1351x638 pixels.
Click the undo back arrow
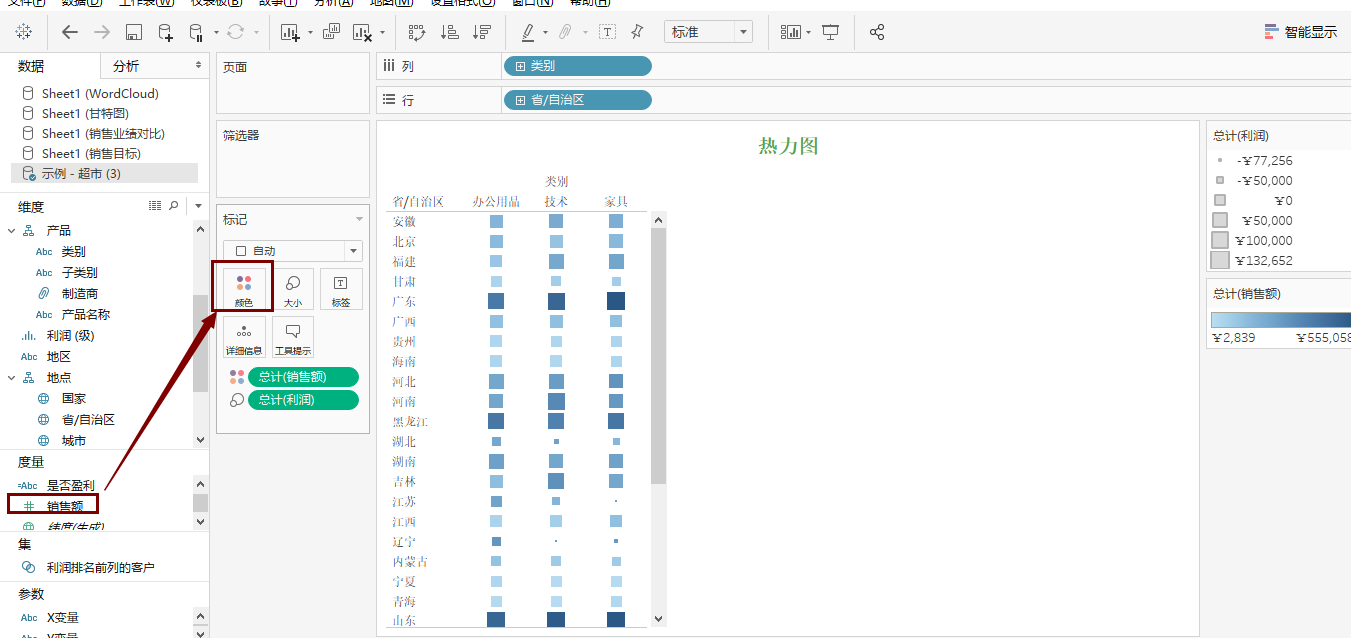70,32
